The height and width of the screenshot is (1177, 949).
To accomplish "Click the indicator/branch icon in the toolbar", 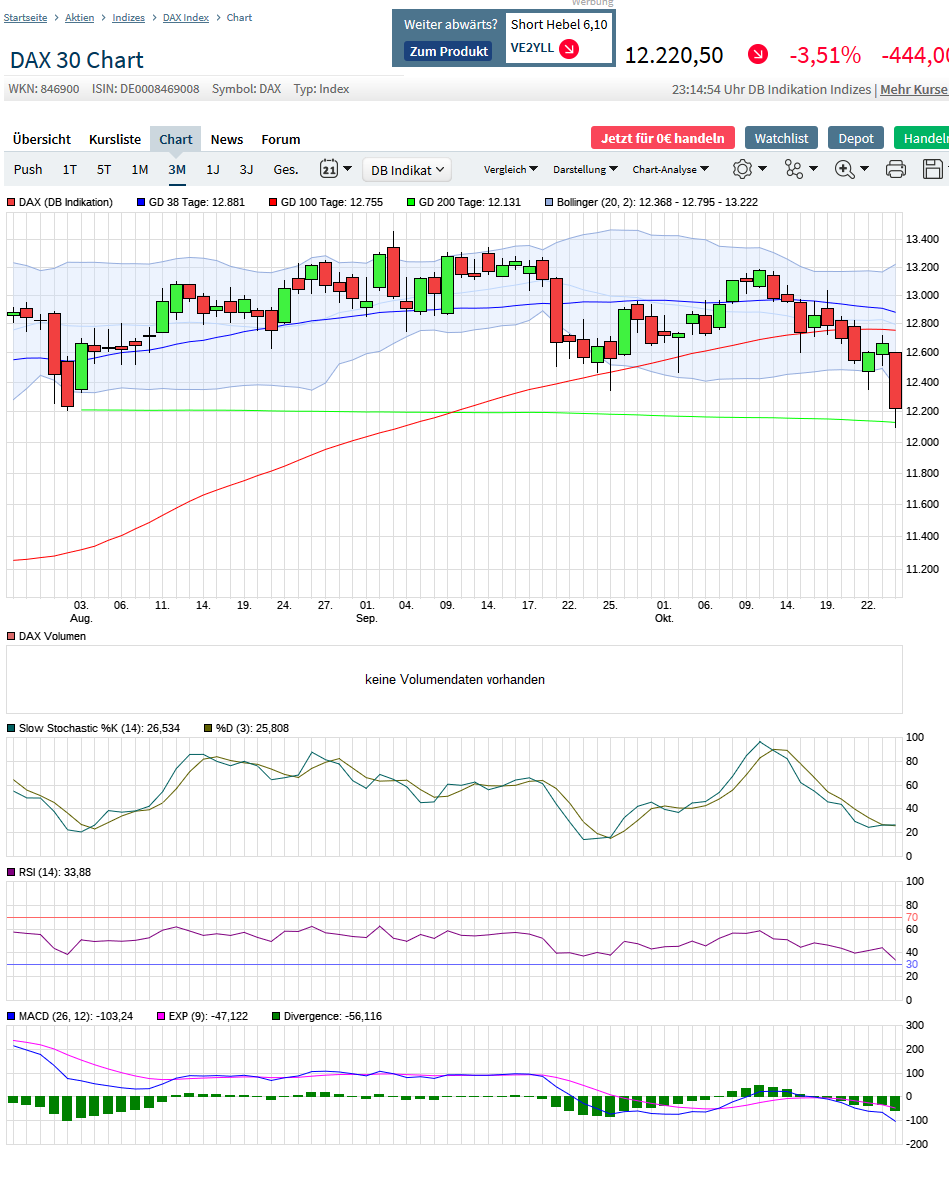I will [792, 169].
